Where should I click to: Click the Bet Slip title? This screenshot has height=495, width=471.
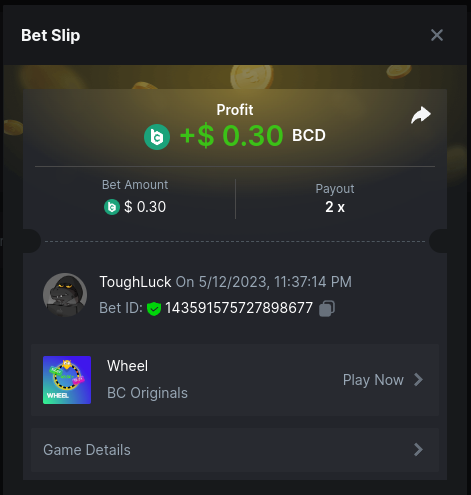point(51,36)
